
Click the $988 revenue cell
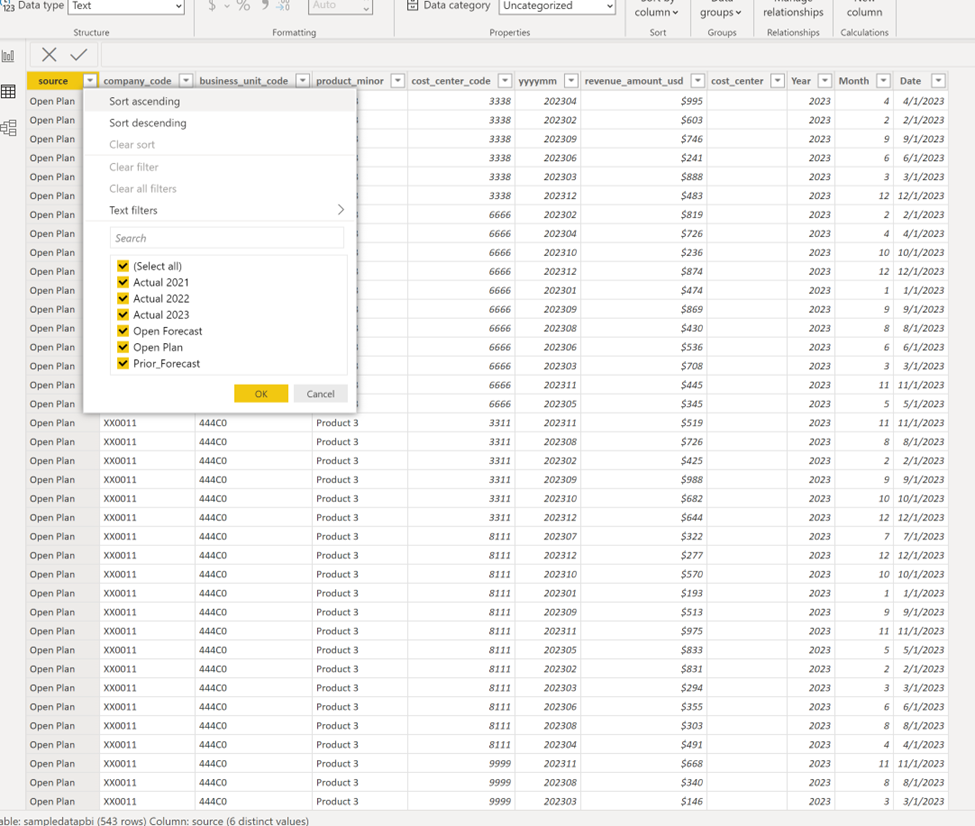(x=643, y=480)
